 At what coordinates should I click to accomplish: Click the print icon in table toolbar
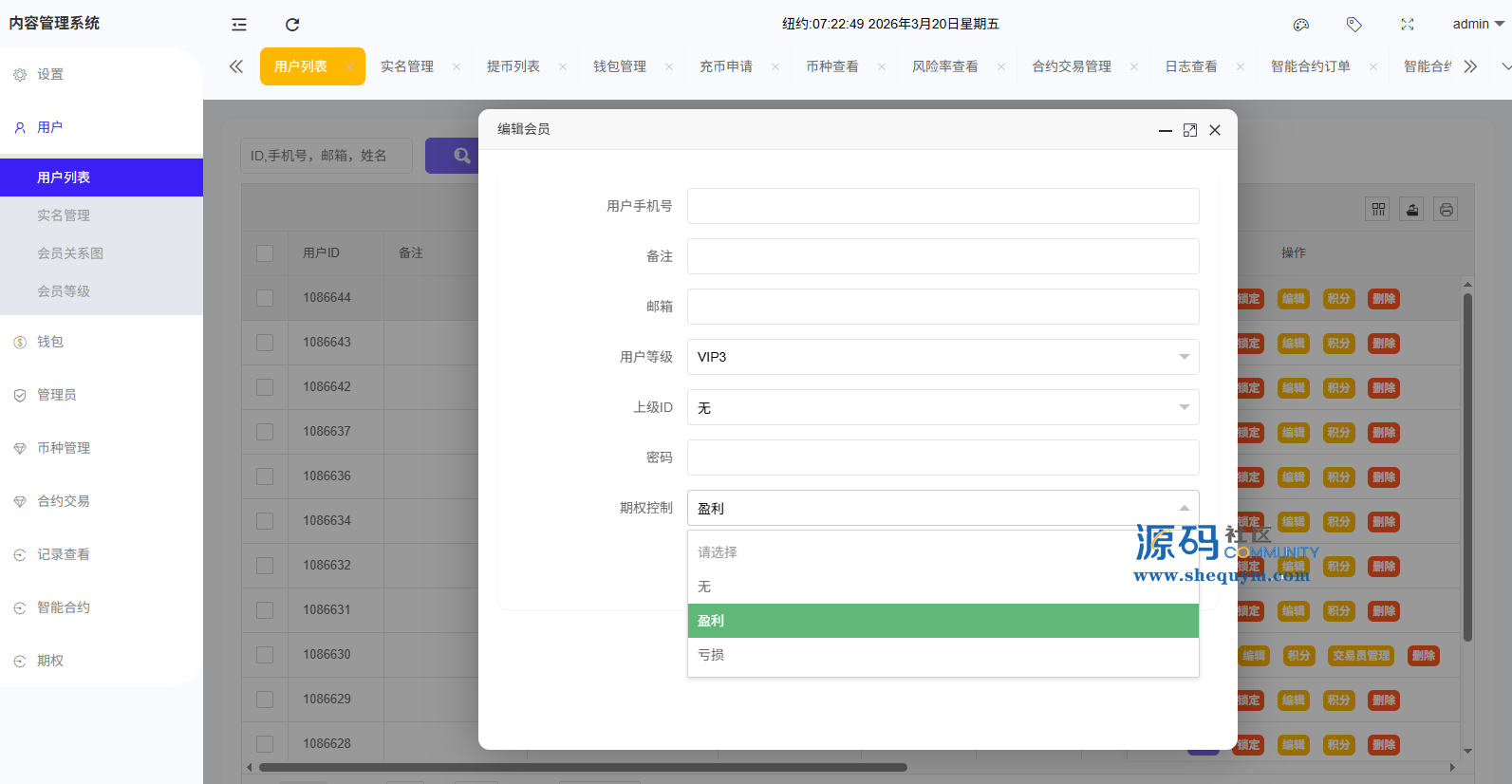coord(1446,210)
